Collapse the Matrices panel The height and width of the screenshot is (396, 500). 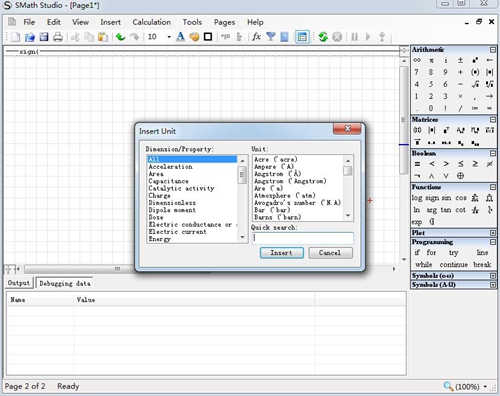[493, 119]
